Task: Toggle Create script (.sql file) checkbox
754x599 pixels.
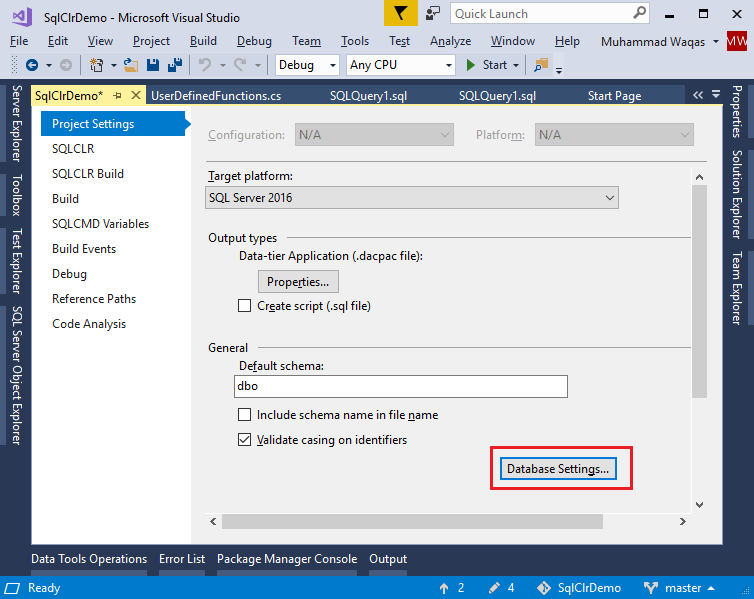Action: click(x=244, y=306)
